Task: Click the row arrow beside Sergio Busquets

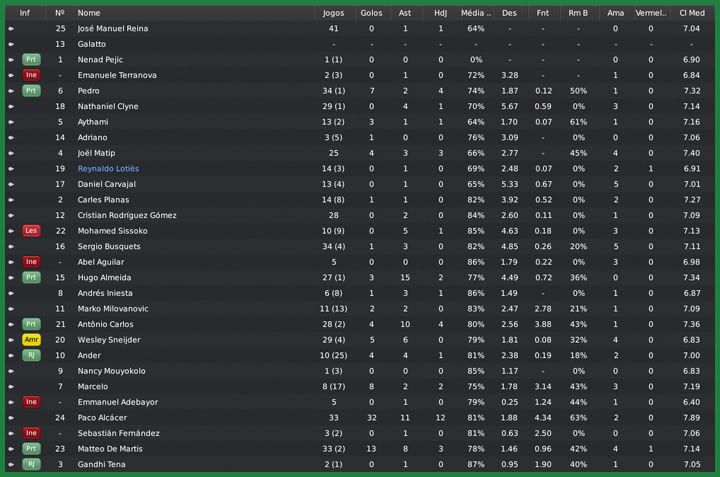Action: coord(11,247)
